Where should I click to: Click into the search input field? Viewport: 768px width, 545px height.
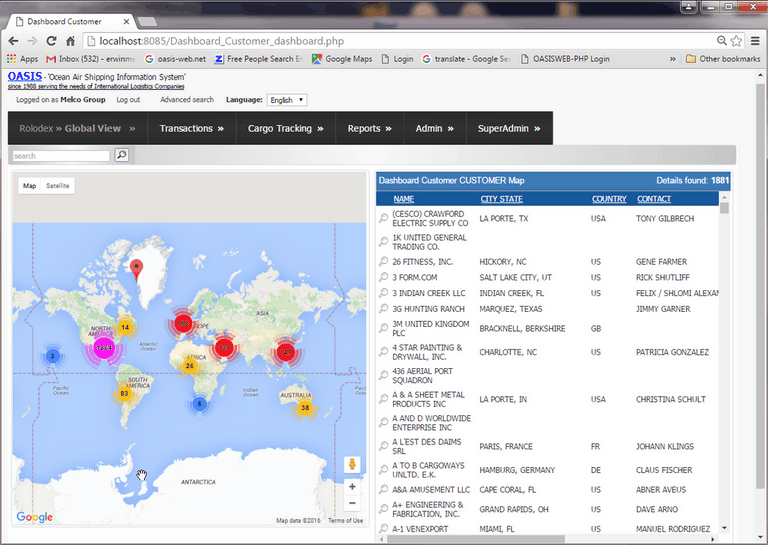pyautogui.click(x=61, y=156)
